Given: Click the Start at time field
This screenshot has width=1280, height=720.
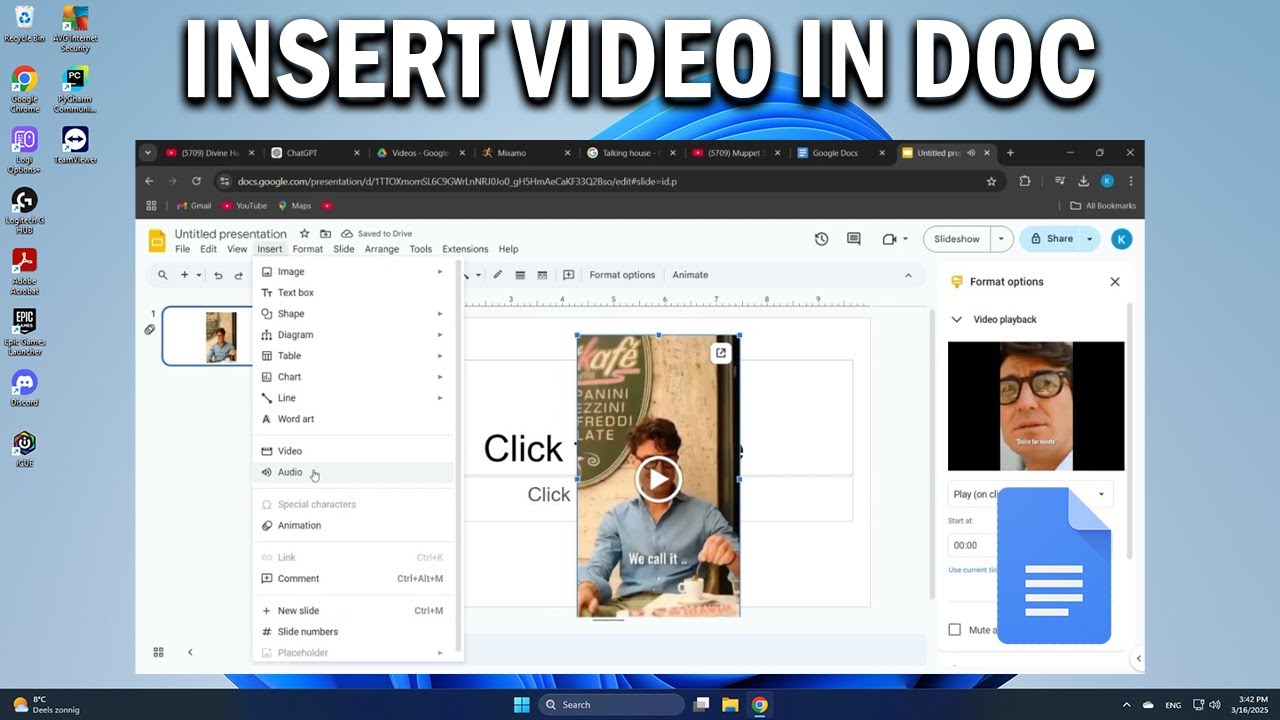Looking at the screenshot, I should coord(970,545).
